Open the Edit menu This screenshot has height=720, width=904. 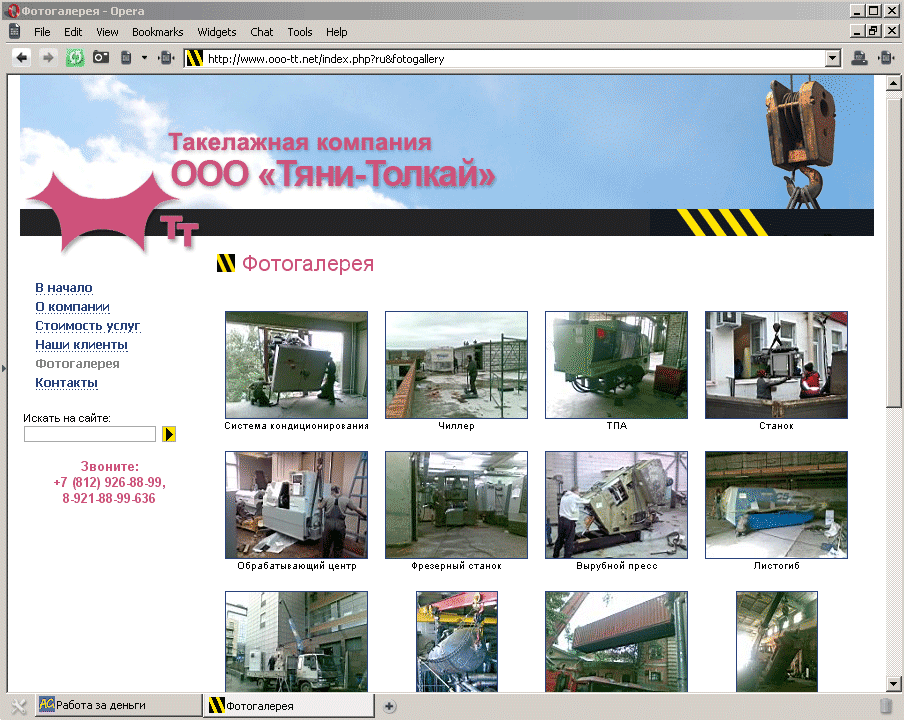(x=73, y=32)
